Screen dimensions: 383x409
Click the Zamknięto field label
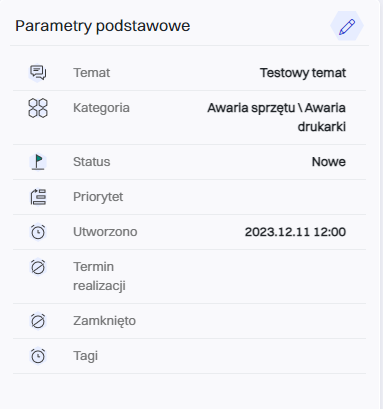[104, 321]
